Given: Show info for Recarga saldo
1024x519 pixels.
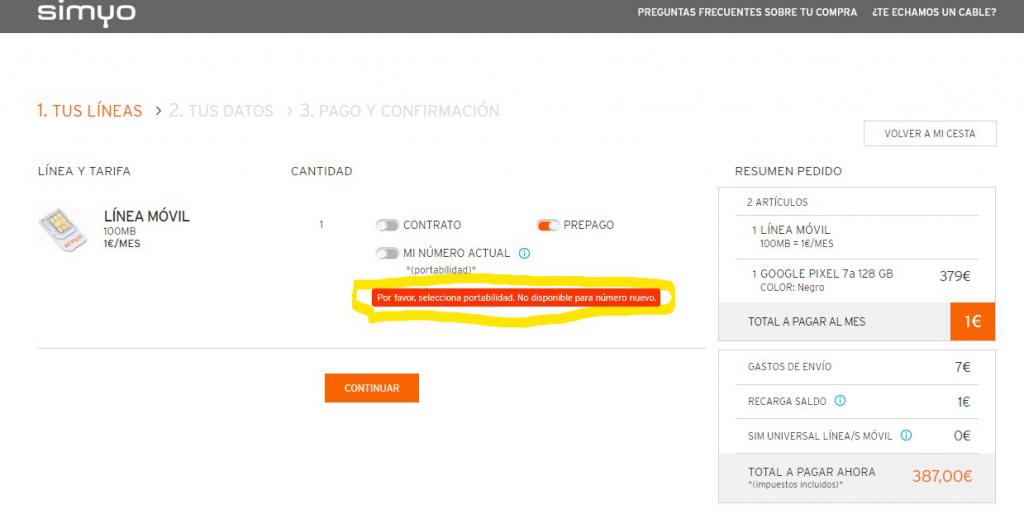Looking at the screenshot, I should click(x=840, y=401).
